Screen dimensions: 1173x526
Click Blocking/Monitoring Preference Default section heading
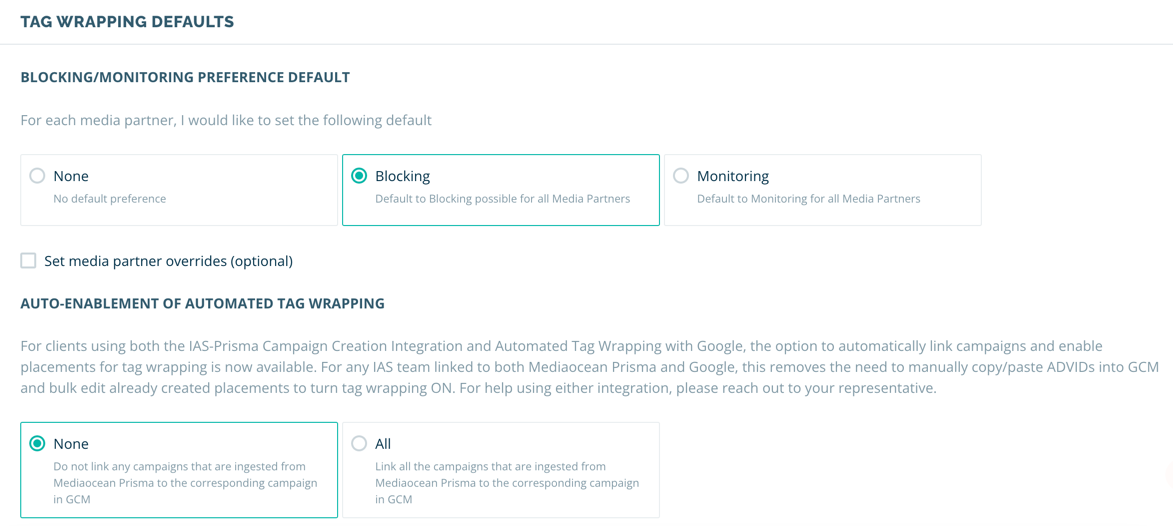tap(185, 77)
